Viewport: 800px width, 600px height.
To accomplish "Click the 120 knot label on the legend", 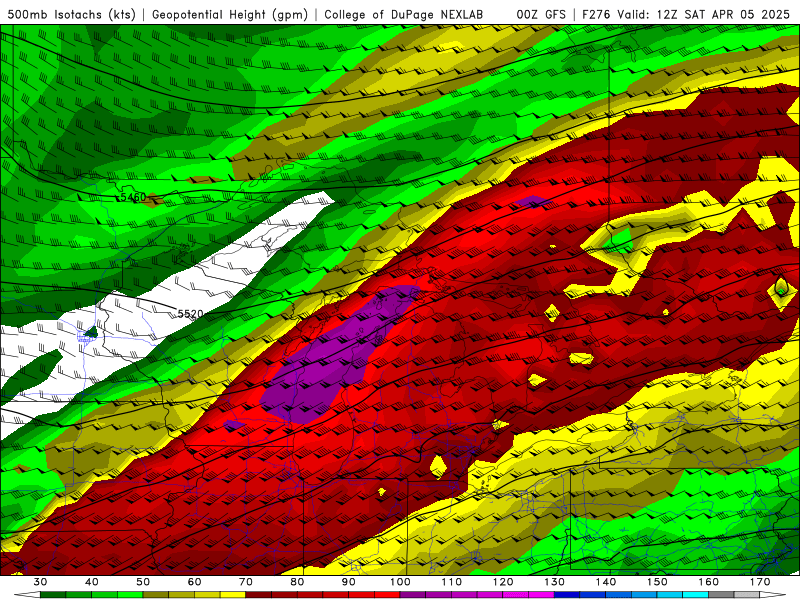I will 503,582.
